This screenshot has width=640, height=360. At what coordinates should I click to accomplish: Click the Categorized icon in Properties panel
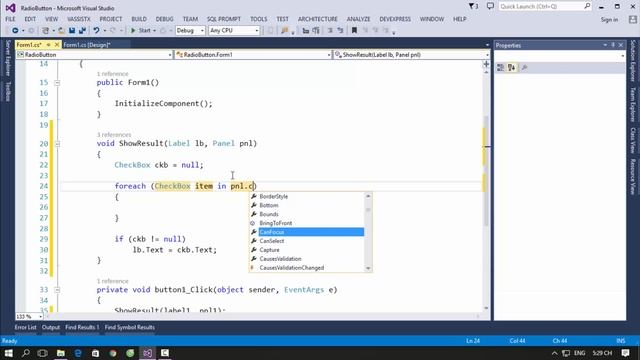tap(500, 68)
